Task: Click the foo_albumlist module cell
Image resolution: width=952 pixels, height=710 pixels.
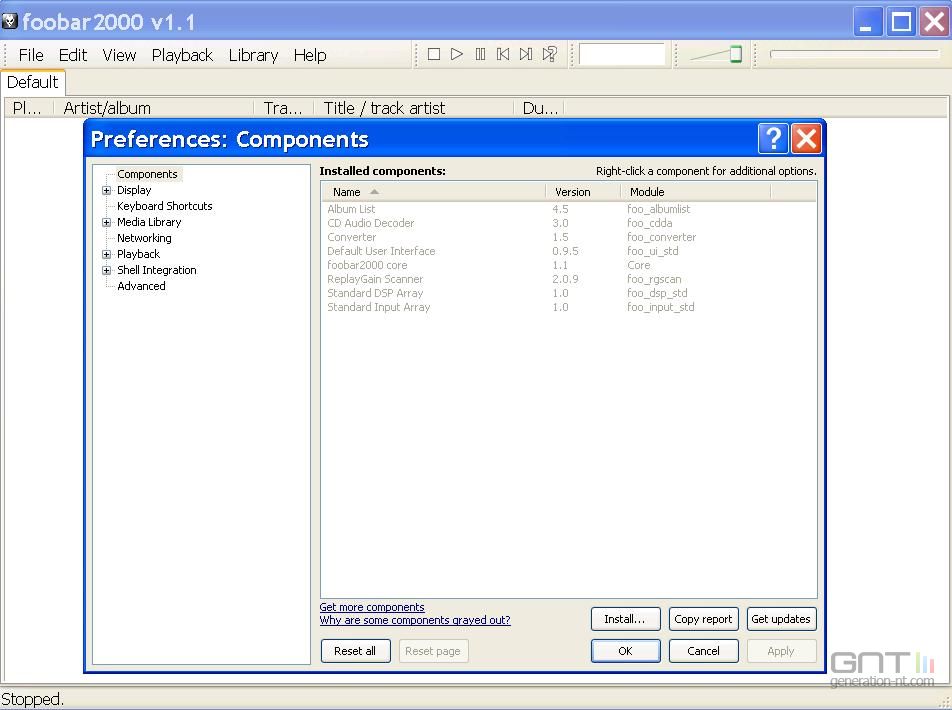Action: pos(659,209)
